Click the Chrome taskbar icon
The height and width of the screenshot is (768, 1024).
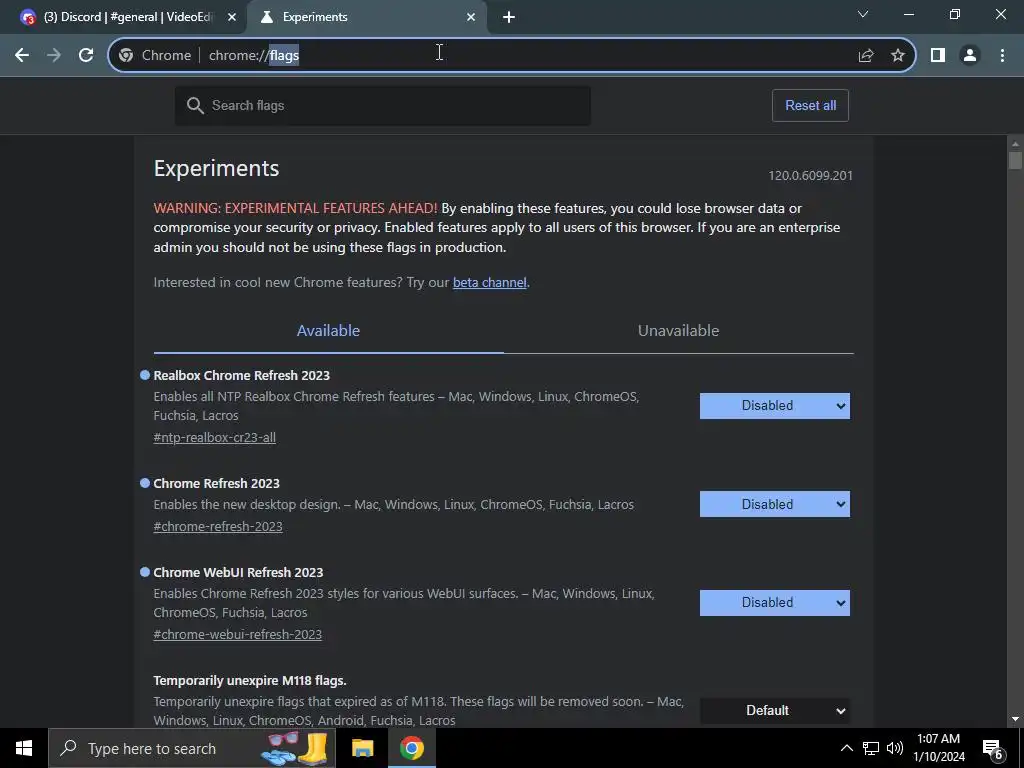click(x=411, y=748)
